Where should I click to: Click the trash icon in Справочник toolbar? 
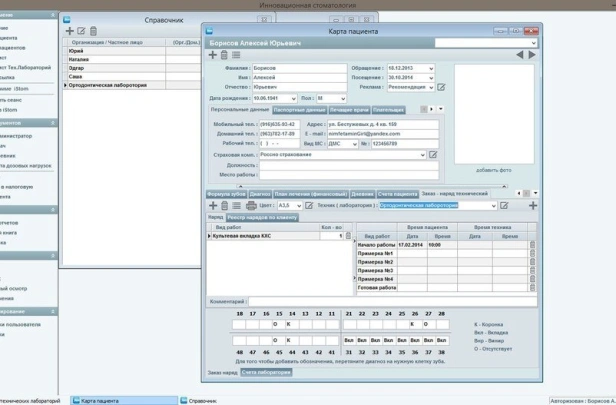pos(94,32)
